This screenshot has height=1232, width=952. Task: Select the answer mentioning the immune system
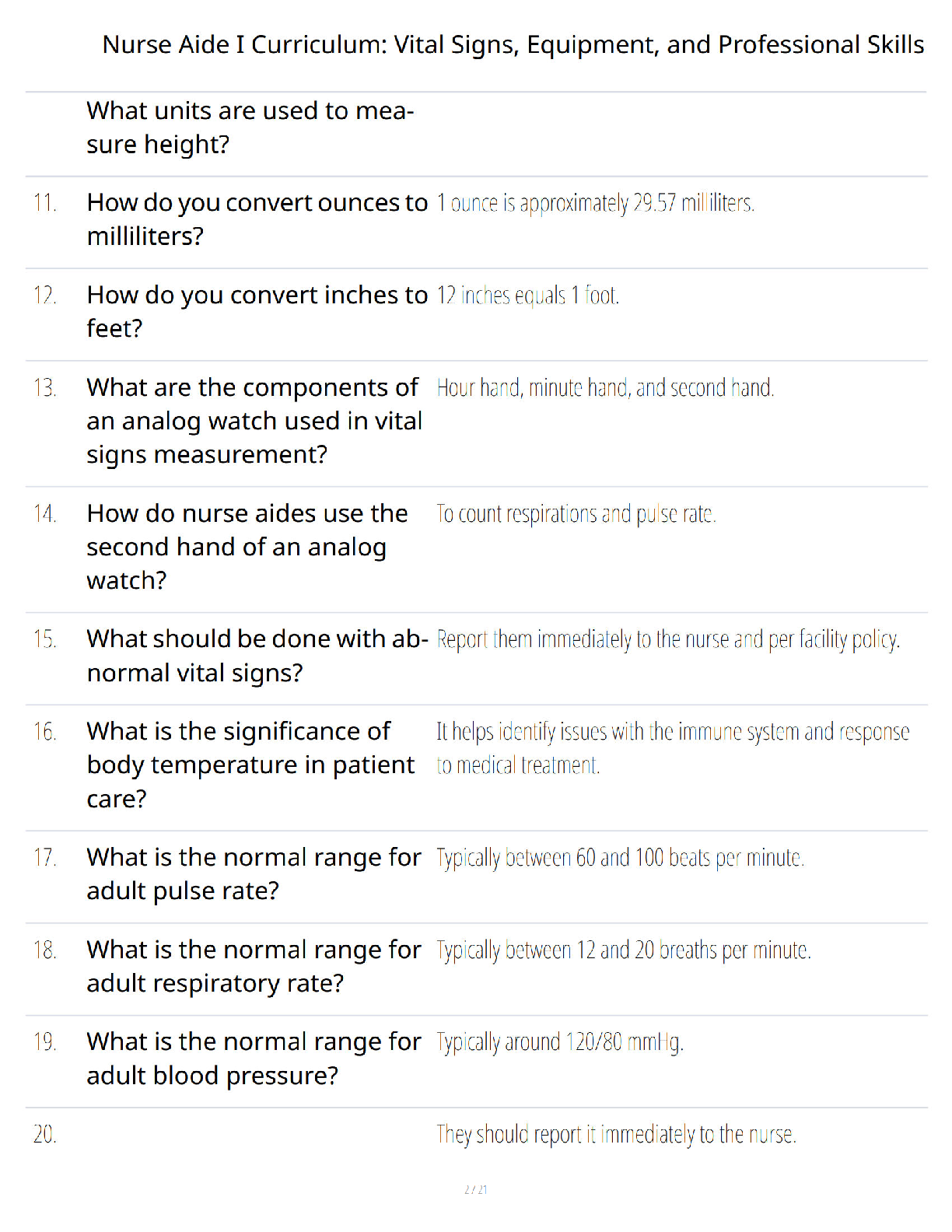(x=673, y=748)
